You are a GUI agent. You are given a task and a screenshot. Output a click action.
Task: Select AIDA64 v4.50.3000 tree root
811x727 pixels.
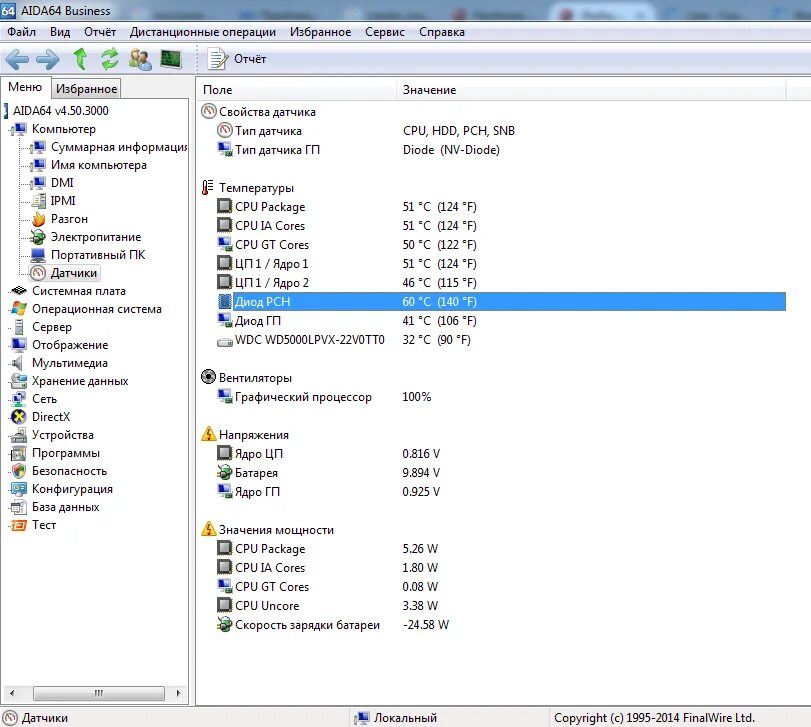coord(61,111)
